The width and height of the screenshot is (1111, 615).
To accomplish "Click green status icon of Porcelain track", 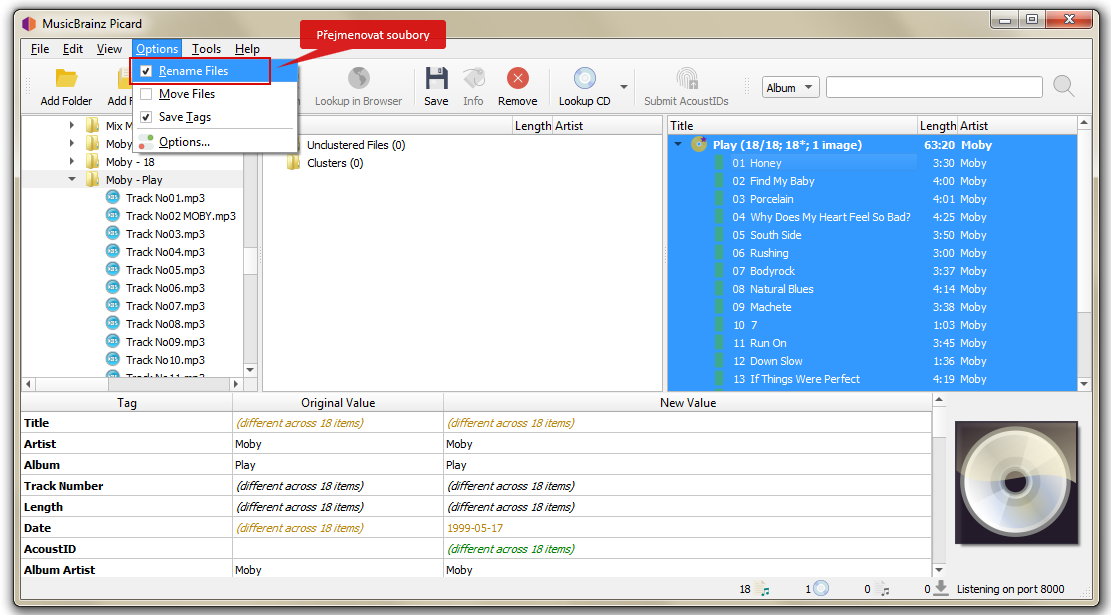I will pos(721,199).
